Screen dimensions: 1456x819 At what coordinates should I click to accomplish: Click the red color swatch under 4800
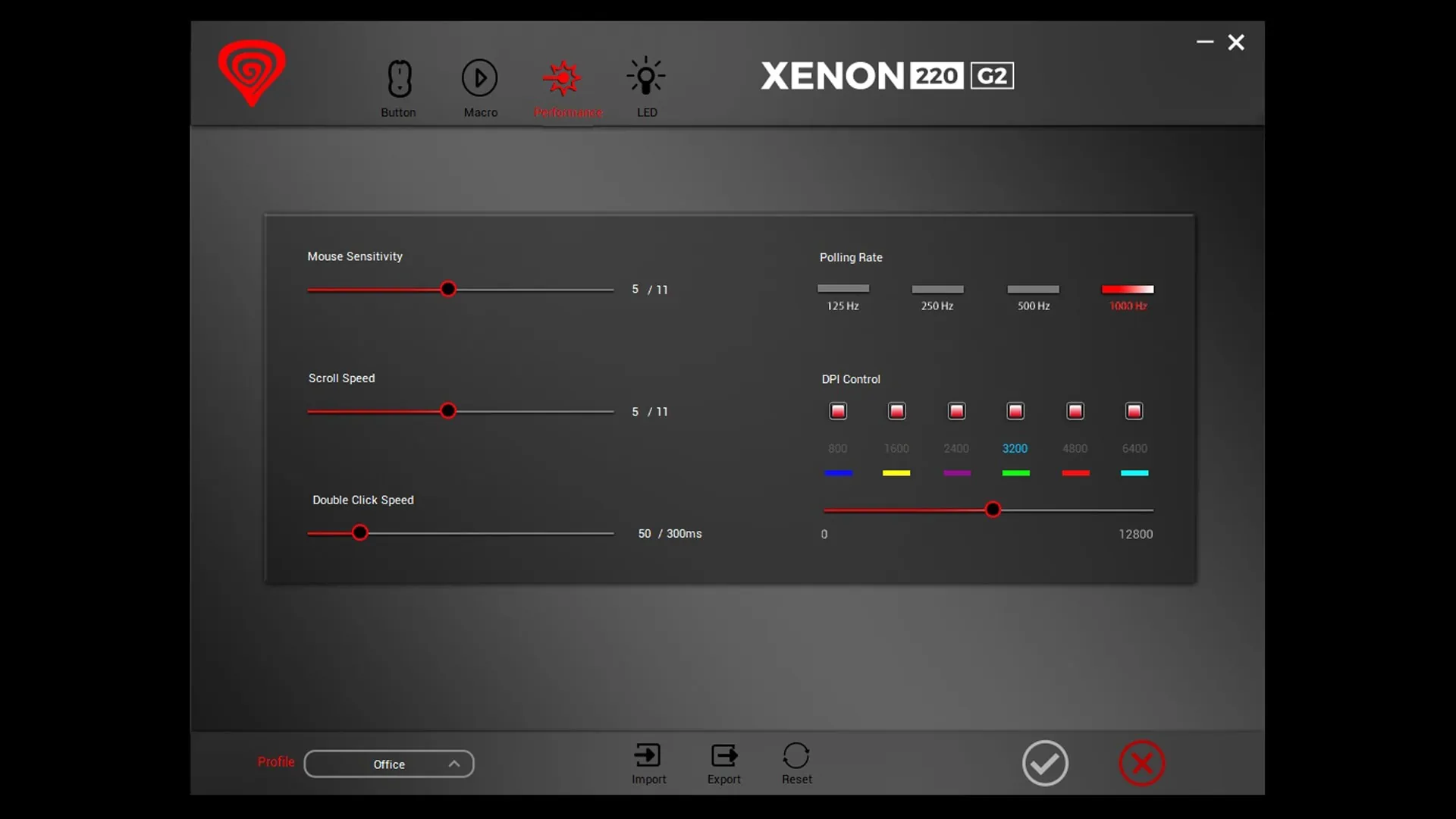tap(1075, 473)
